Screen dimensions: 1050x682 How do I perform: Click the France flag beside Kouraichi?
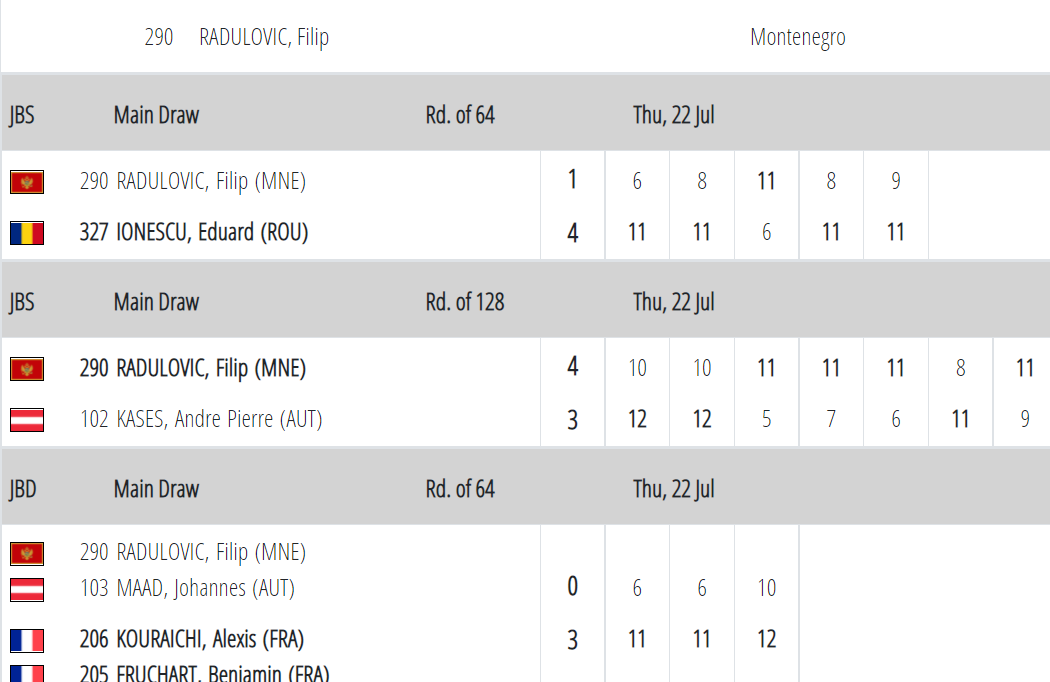(x=27, y=640)
